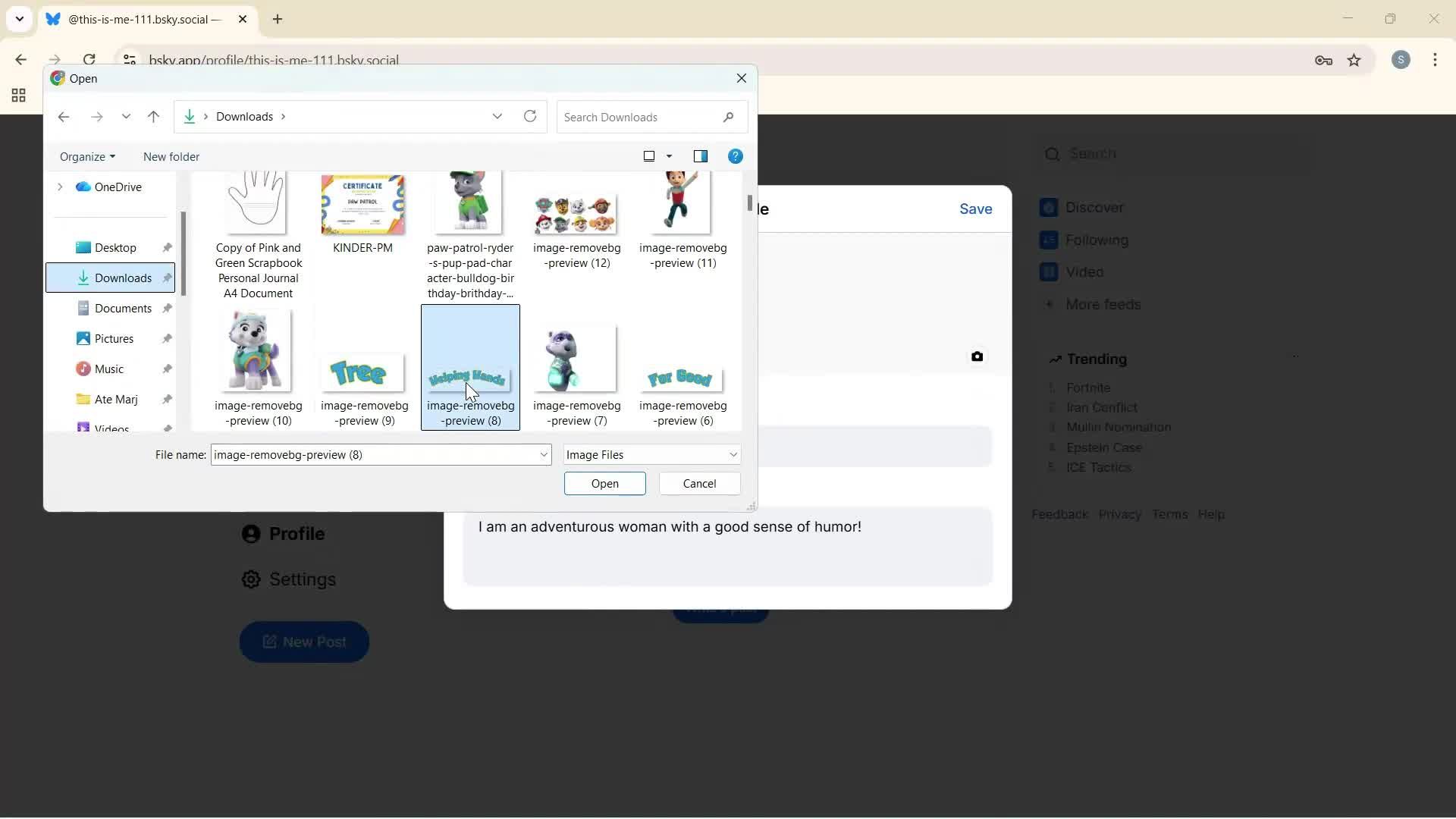Refresh the Downloads folder listing
Screen dimensions: 1456x819
coord(530,117)
